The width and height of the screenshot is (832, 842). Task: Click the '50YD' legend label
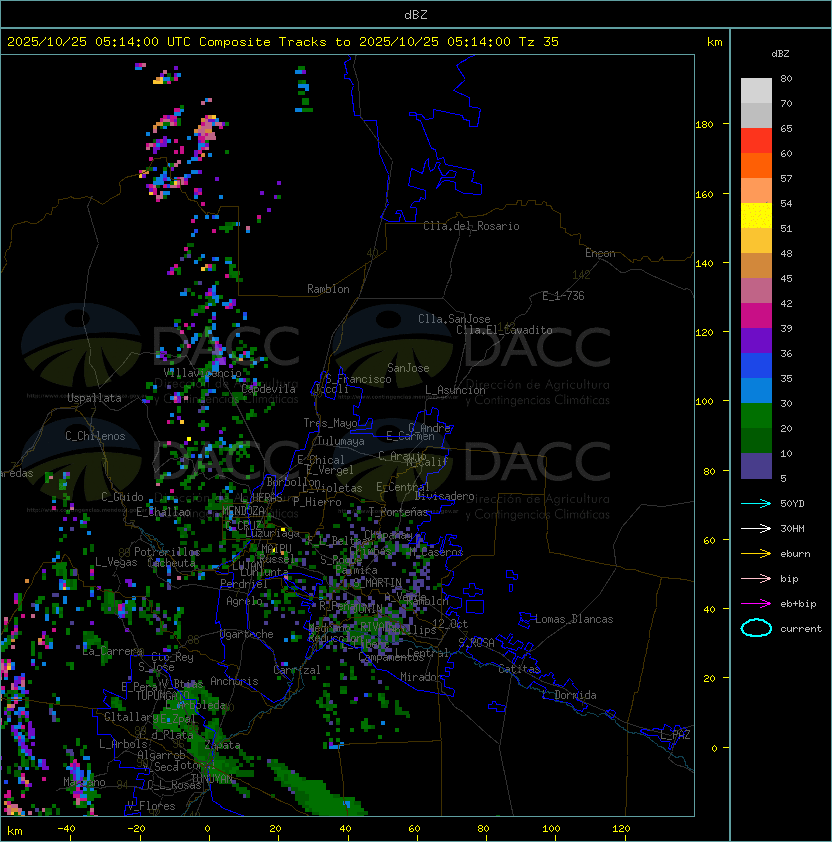pyautogui.click(x=792, y=504)
